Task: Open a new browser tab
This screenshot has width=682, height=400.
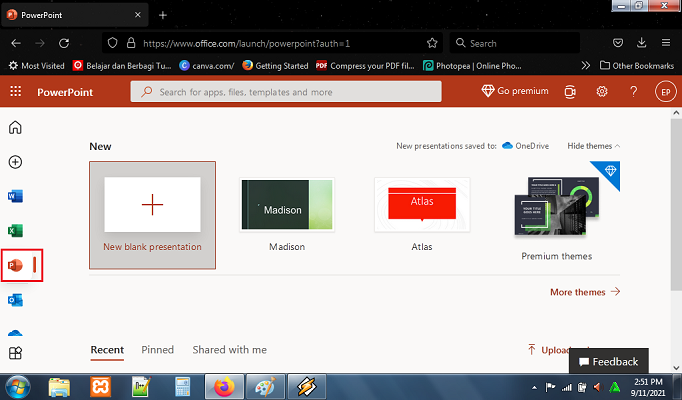Action: tap(163, 15)
